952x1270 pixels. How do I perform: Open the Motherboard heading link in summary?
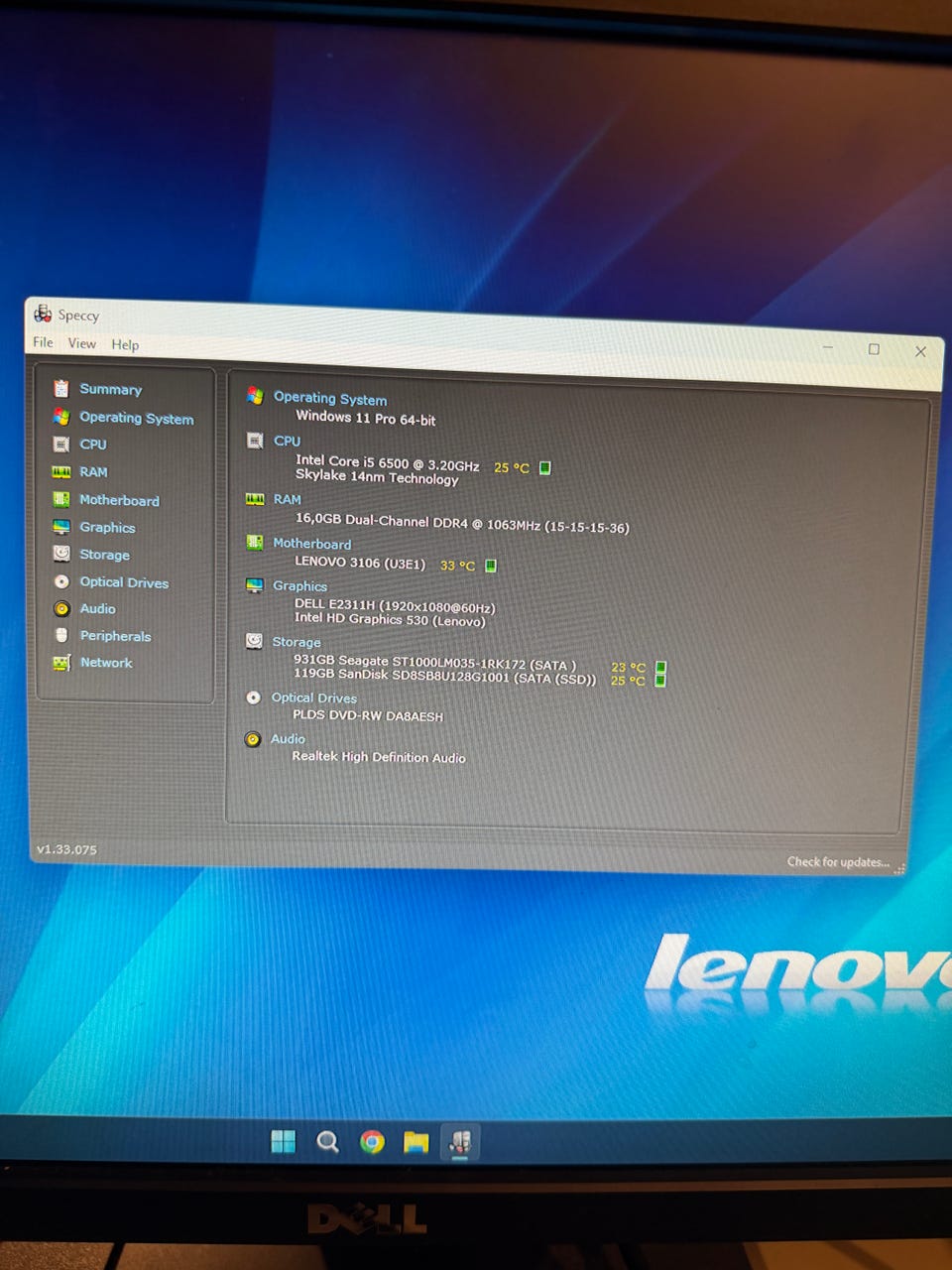tap(311, 544)
